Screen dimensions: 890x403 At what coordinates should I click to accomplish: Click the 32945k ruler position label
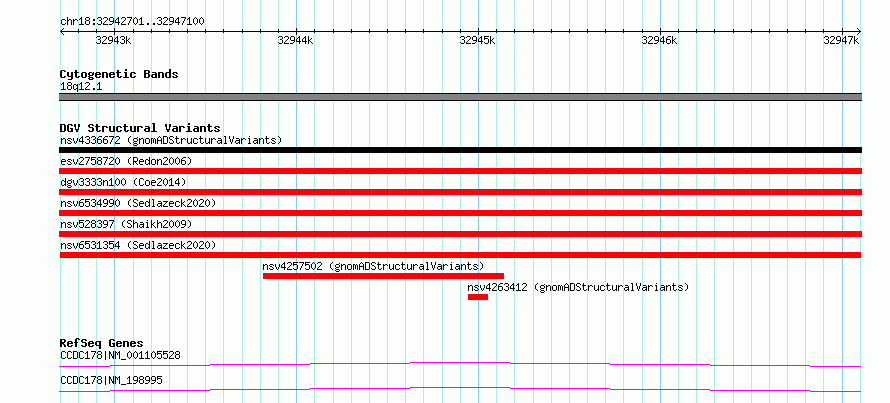(477, 40)
